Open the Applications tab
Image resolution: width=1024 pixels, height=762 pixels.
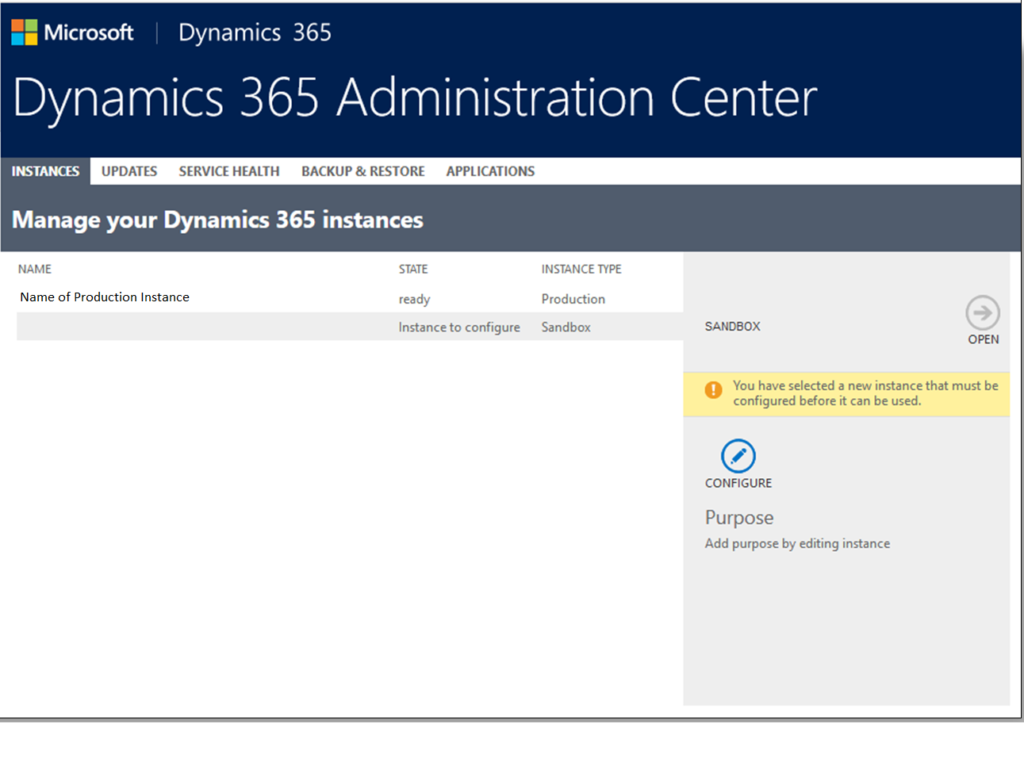click(490, 171)
